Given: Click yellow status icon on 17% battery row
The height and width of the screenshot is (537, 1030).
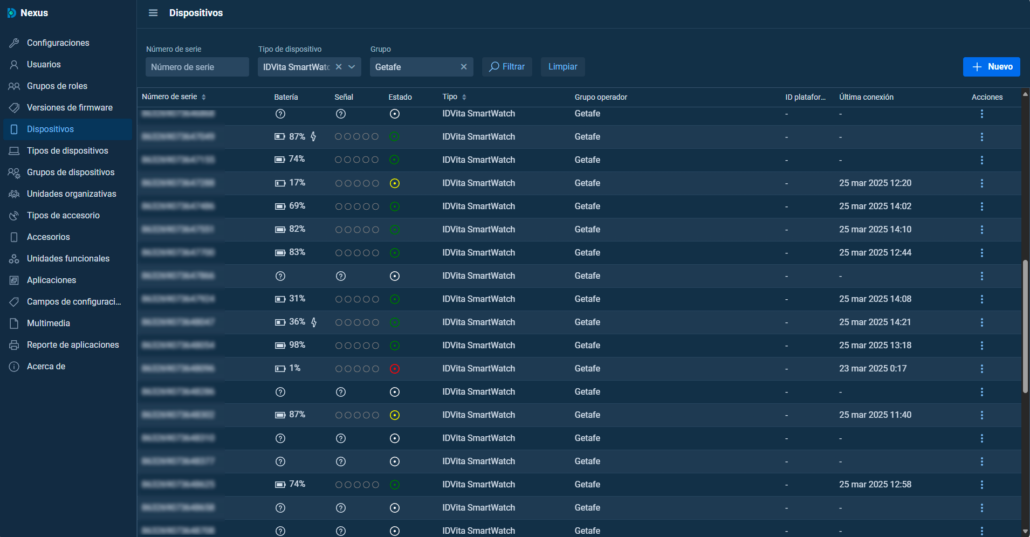Looking at the screenshot, I should click(394, 183).
